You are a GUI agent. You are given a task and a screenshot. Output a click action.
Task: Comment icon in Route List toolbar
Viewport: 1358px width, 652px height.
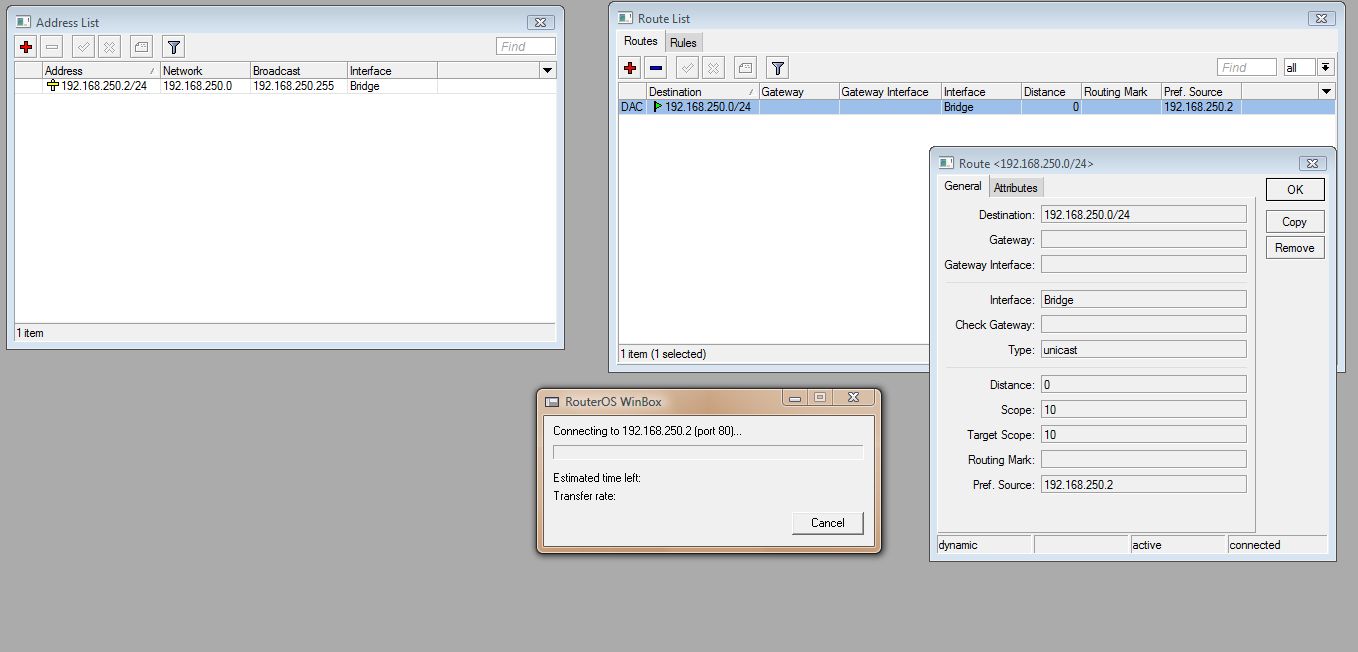745,68
